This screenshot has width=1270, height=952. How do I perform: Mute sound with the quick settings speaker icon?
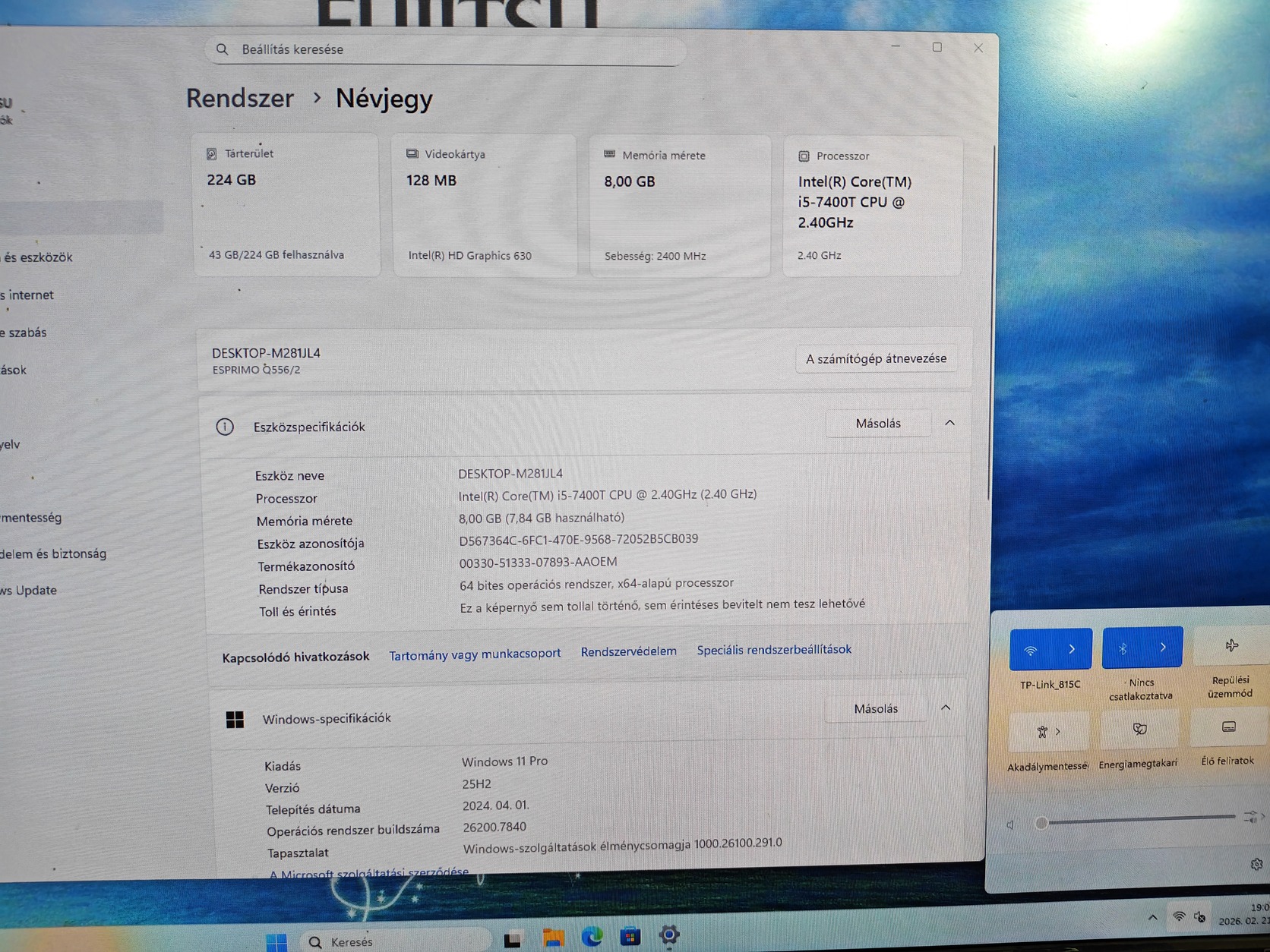(x=1011, y=824)
